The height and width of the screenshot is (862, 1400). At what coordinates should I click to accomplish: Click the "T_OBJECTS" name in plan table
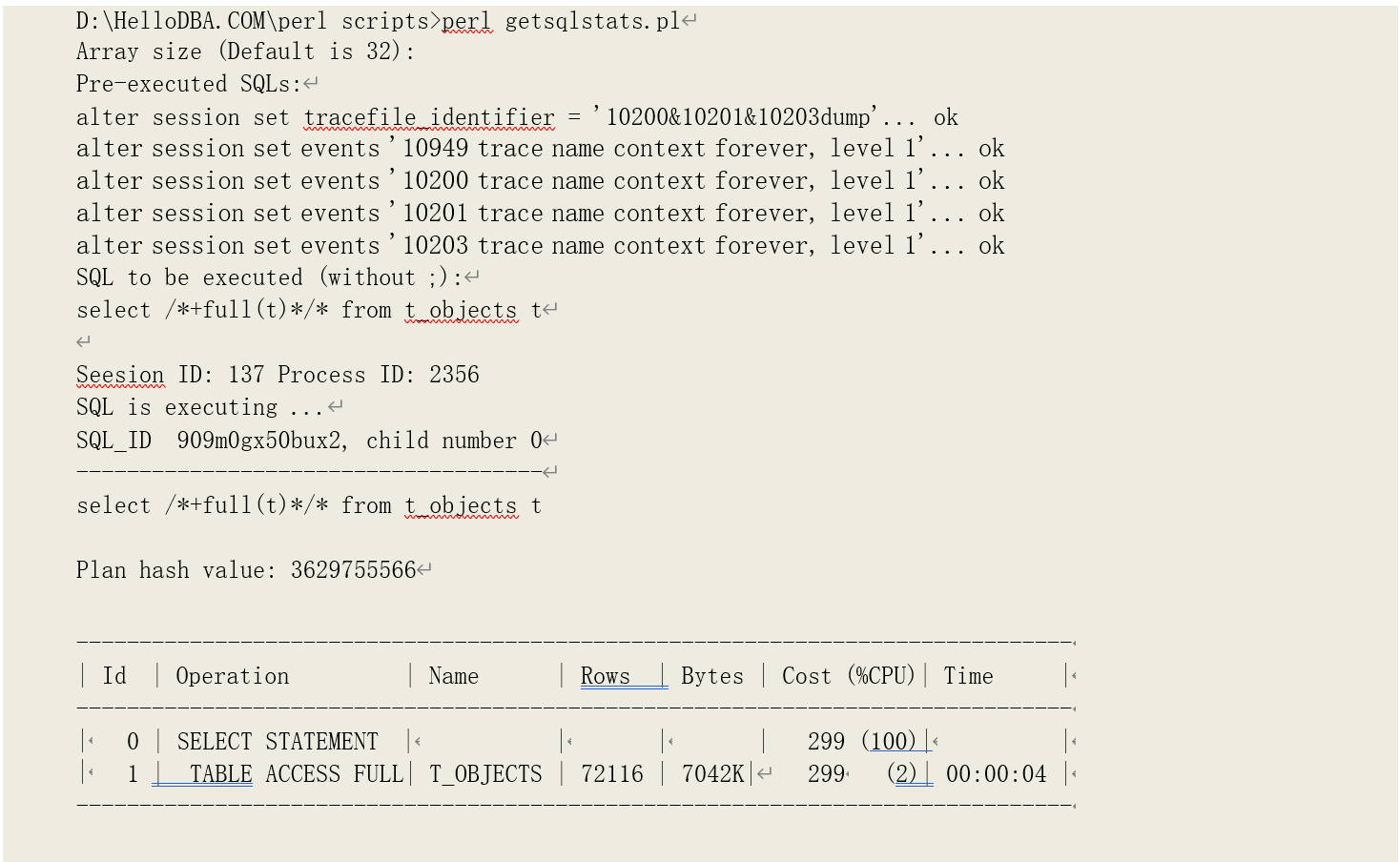tap(485, 774)
